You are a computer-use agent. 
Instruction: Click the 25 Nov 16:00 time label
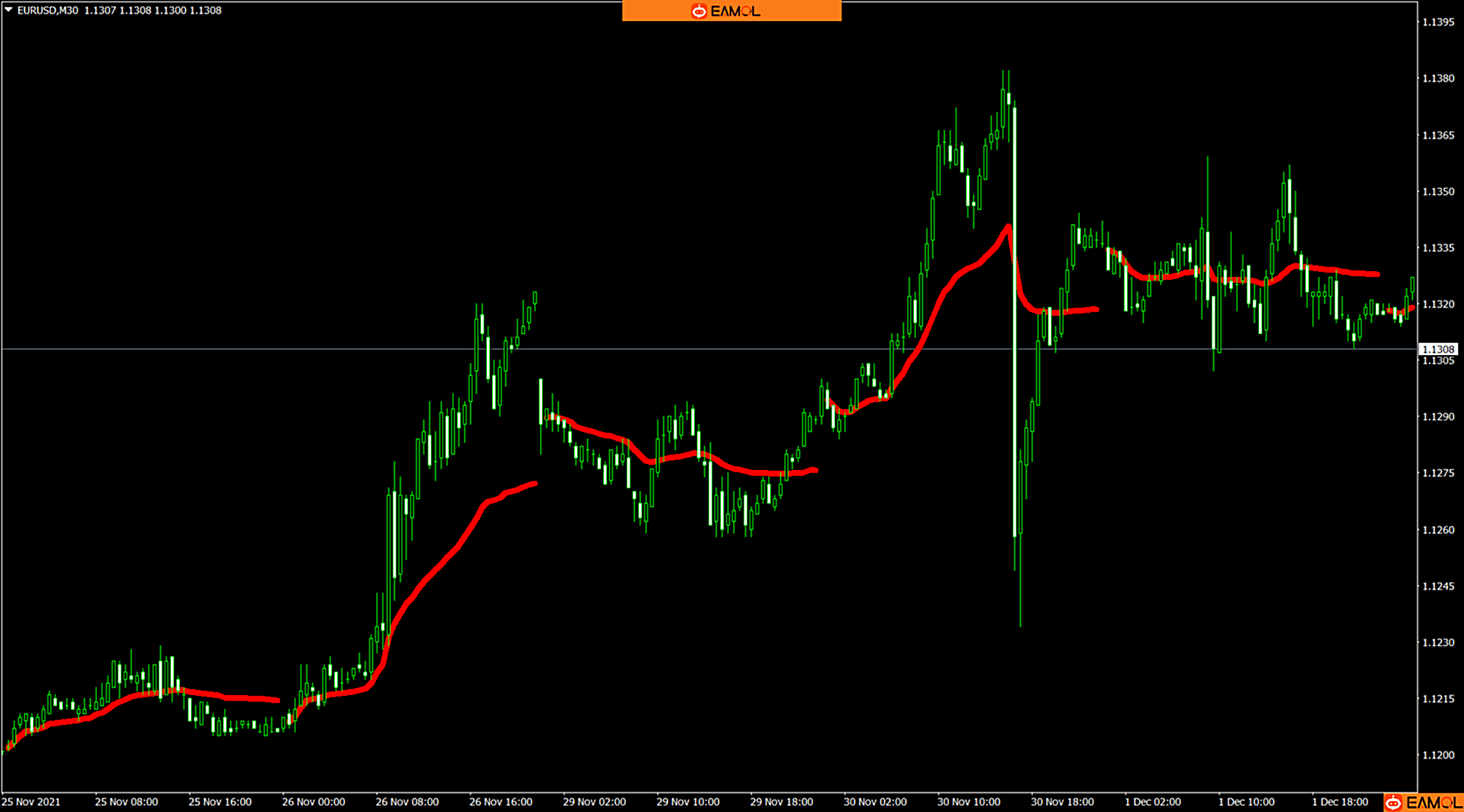click(x=220, y=802)
